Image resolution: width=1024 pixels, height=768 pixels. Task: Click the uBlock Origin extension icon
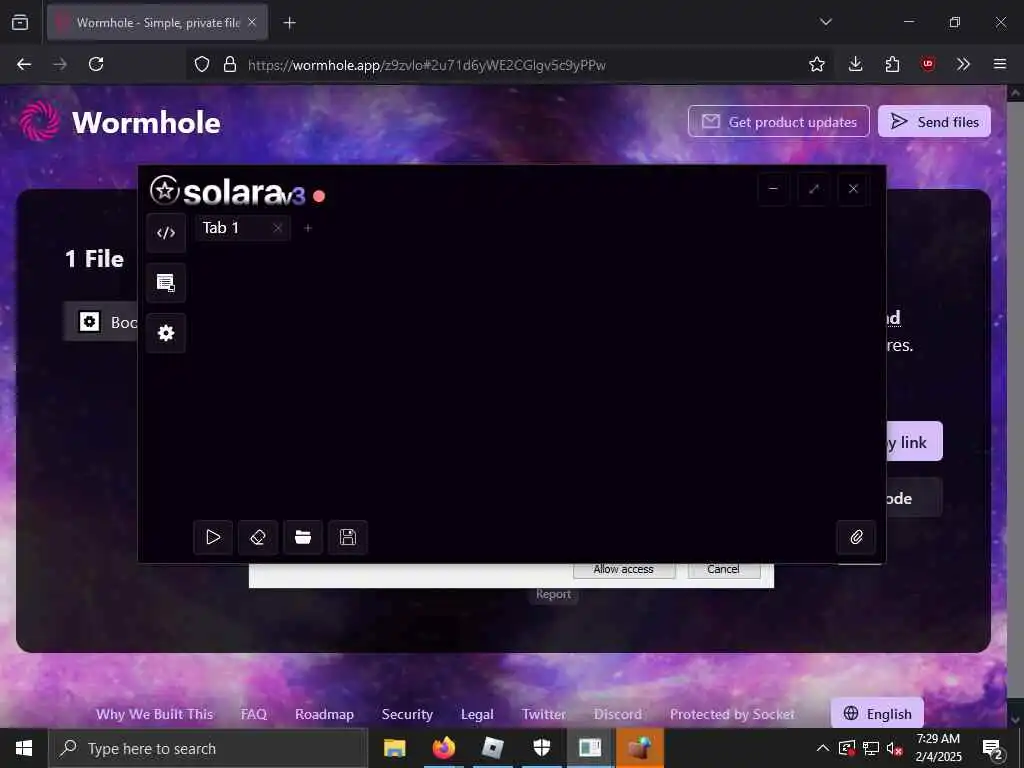pos(928,64)
